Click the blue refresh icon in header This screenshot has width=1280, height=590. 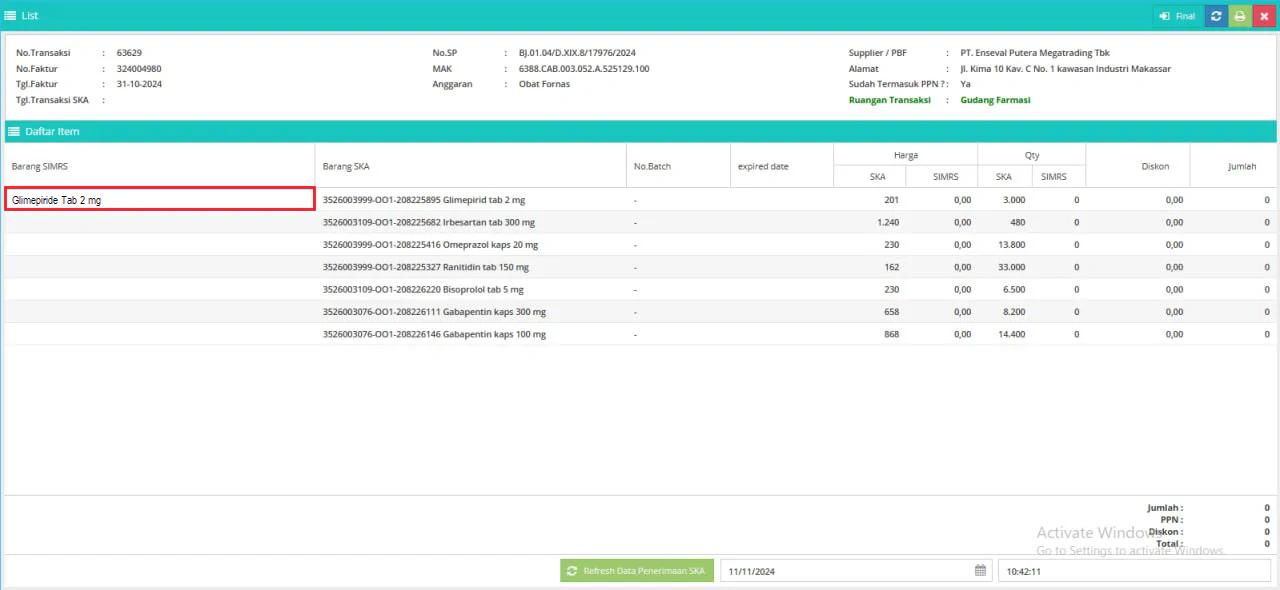pos(1216,16)
